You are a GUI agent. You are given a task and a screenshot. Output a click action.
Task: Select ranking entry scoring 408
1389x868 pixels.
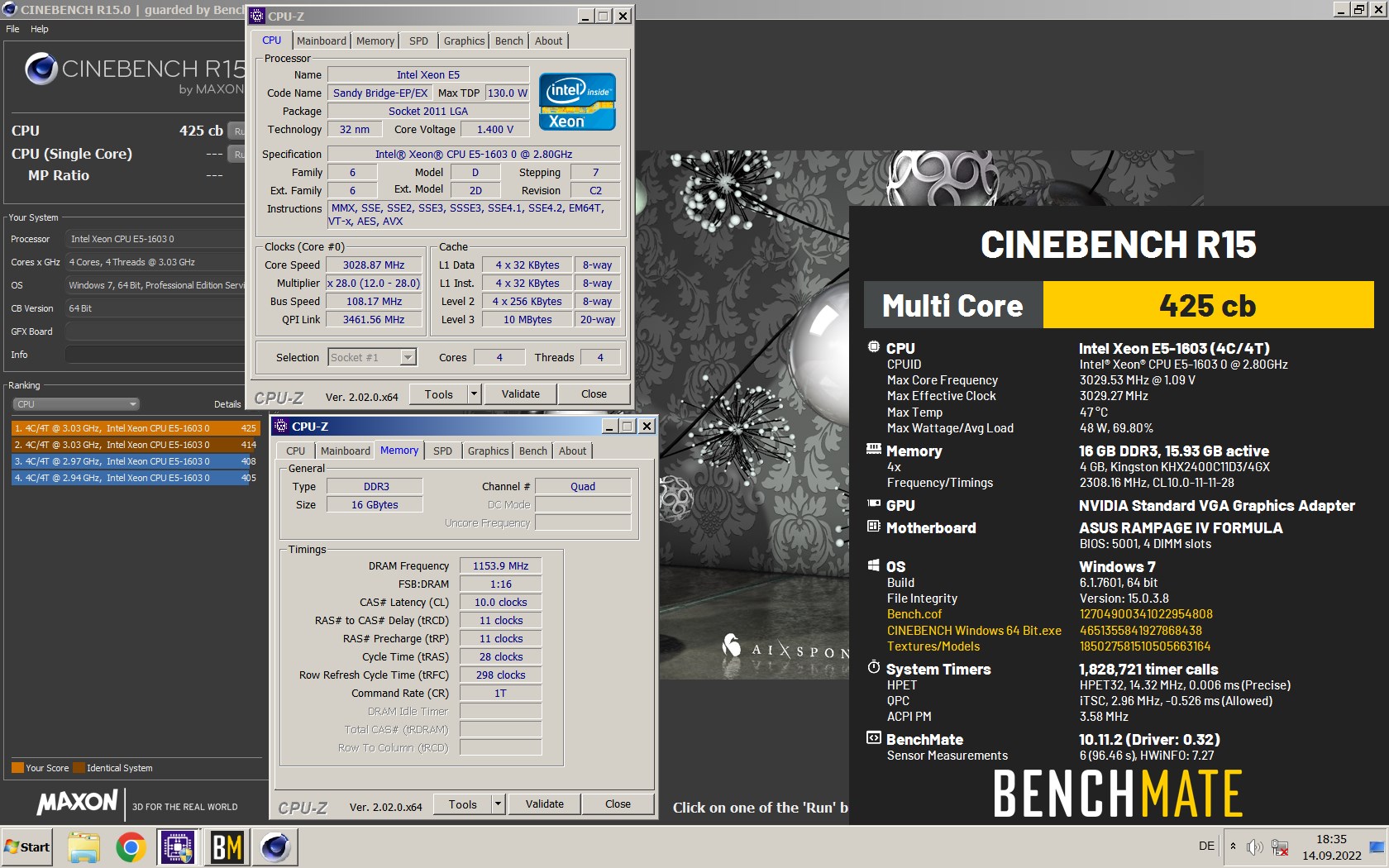136,461
